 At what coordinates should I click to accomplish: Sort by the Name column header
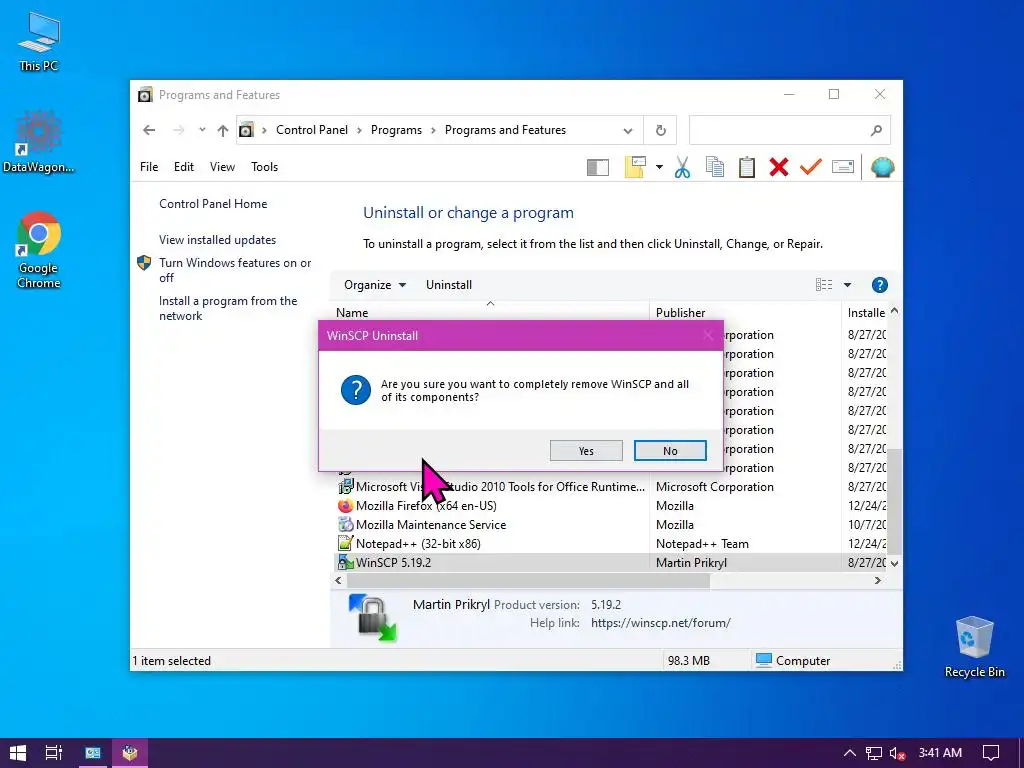point(490,312)
